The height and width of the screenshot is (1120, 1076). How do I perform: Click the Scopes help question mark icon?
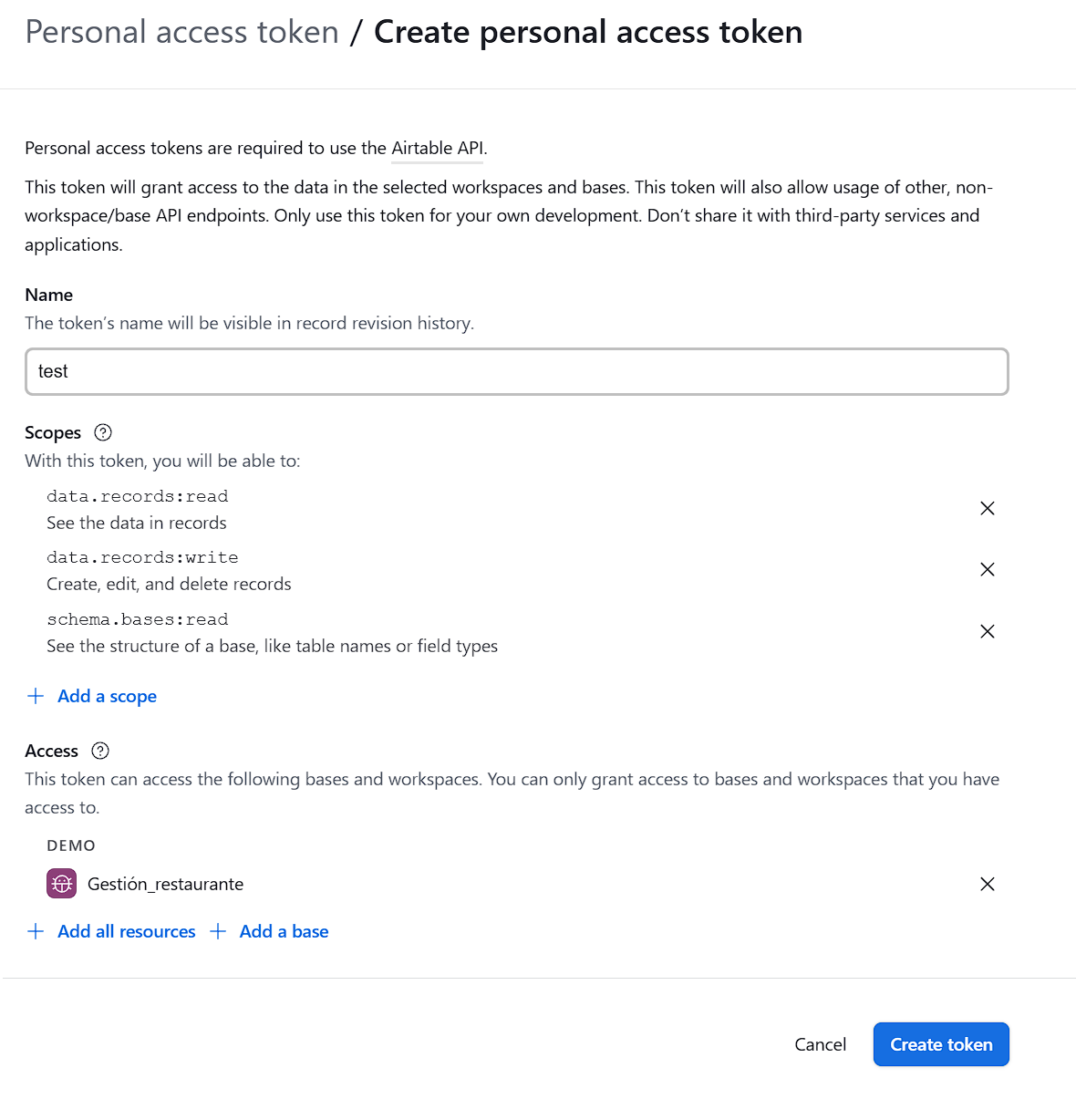pyautogui.click(x=103, y=432)
